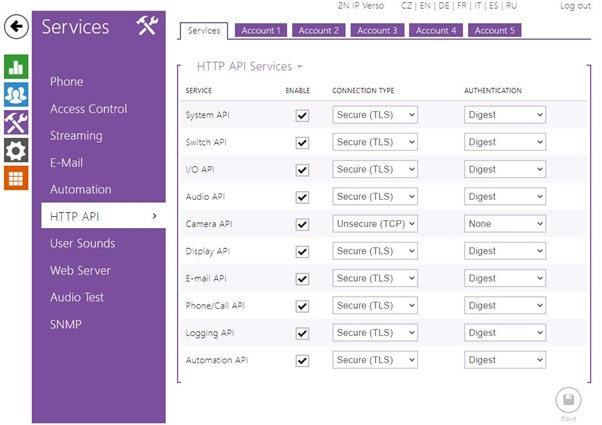Image resolution: width=602 pixels, height=425 pixels.
Task: Toggle the Automation API checkbox
Action: pos(302,360)
